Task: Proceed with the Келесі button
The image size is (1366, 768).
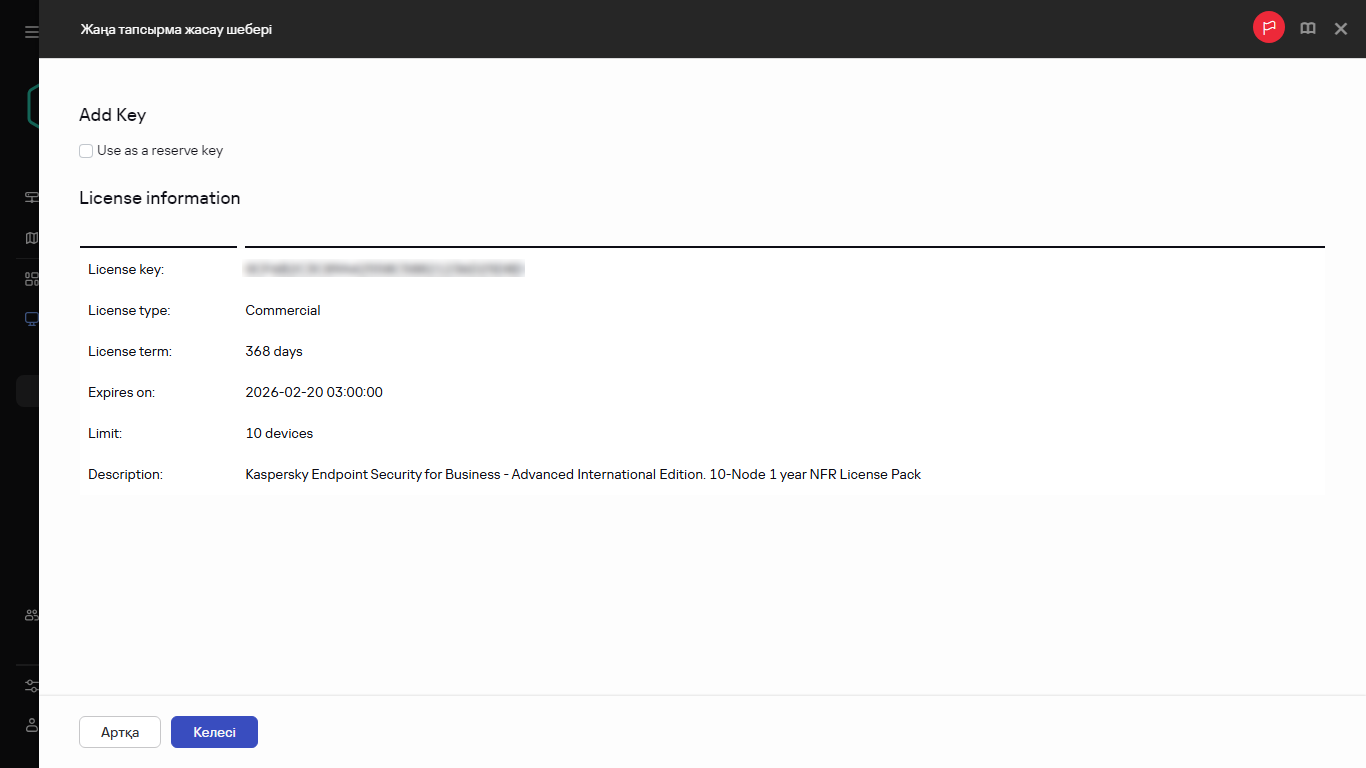Action: pos(214,732)
